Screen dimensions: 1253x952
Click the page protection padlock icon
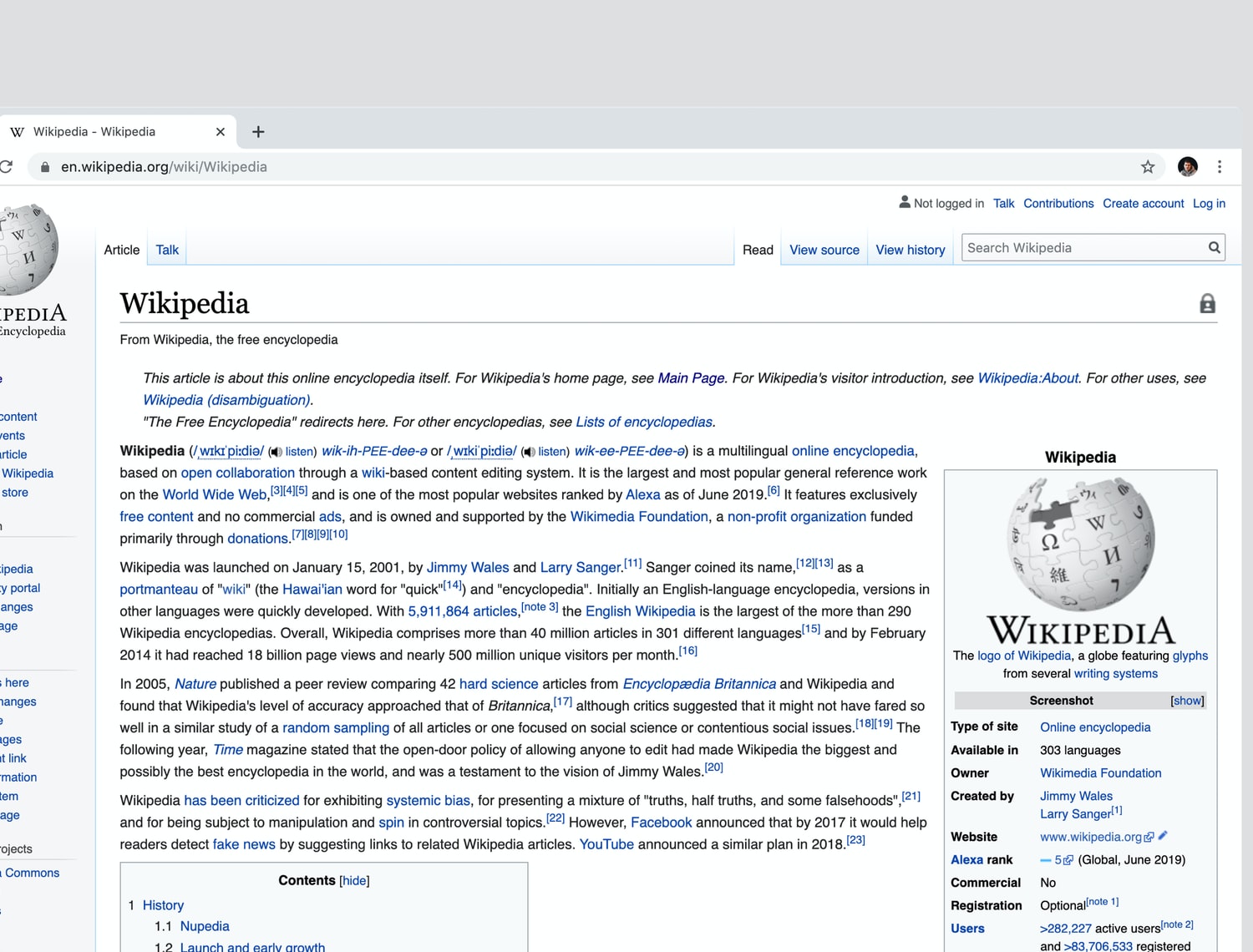coord(1207,304)
